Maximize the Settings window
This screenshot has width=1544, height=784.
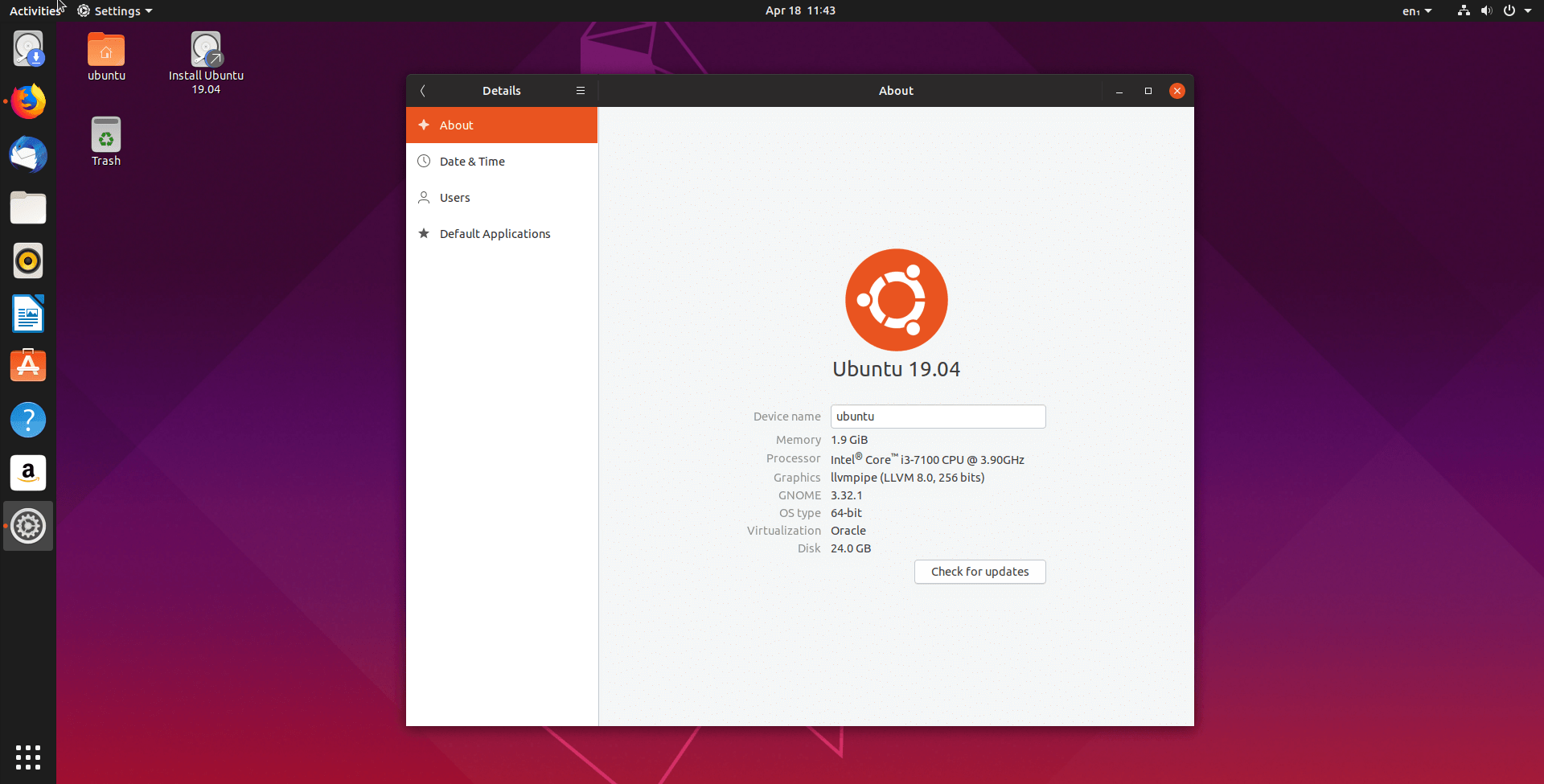pos(1148,91)
